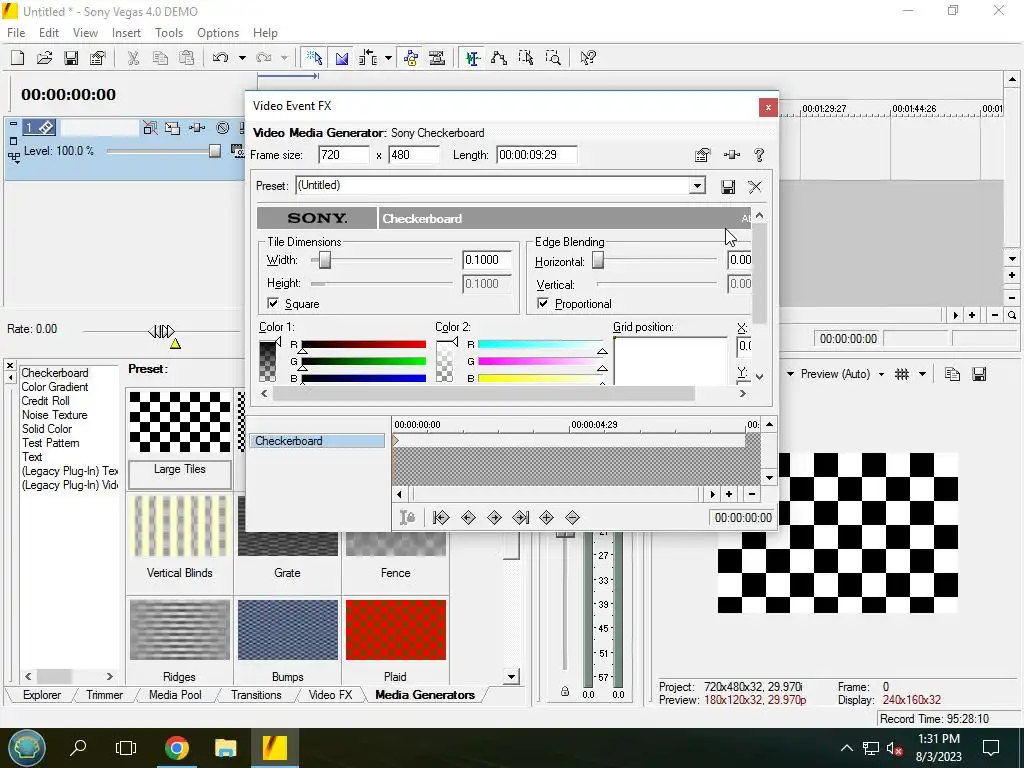Open the Tools menu
The width and height of the screenshot is (1024, 768).
(x=168, y=33)
